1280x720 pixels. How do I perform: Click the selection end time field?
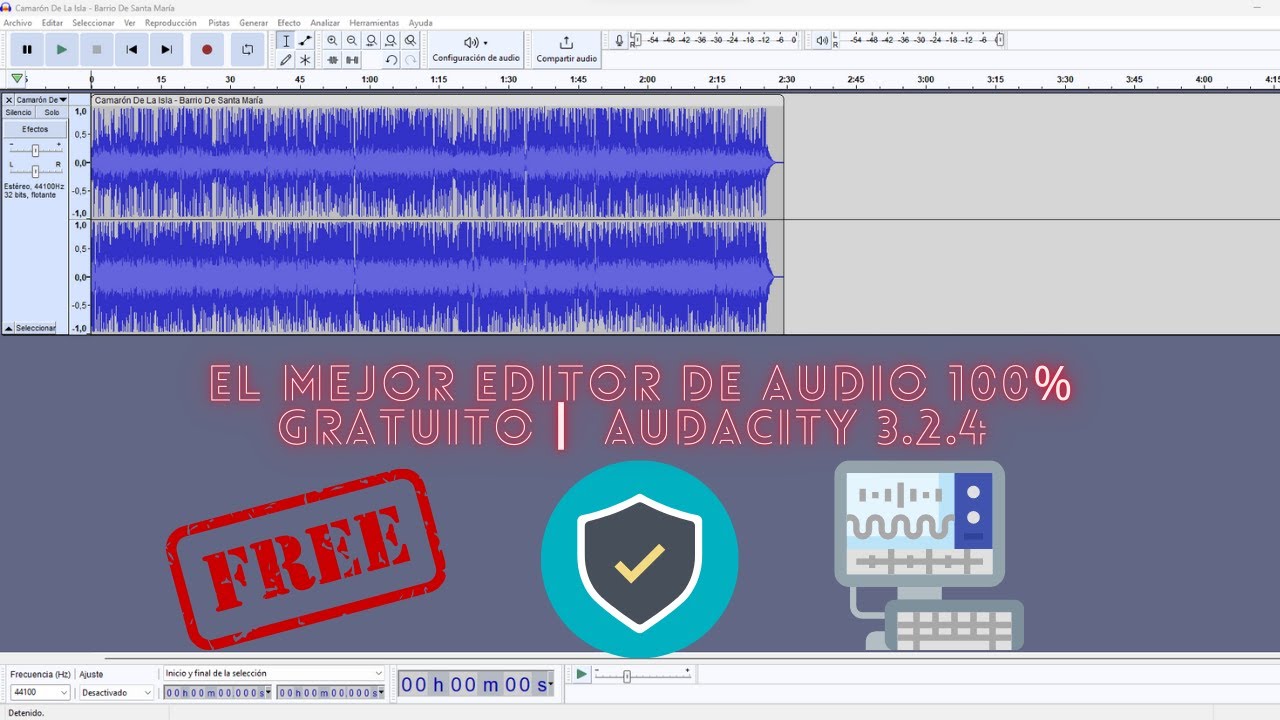(x=330, y=692)
